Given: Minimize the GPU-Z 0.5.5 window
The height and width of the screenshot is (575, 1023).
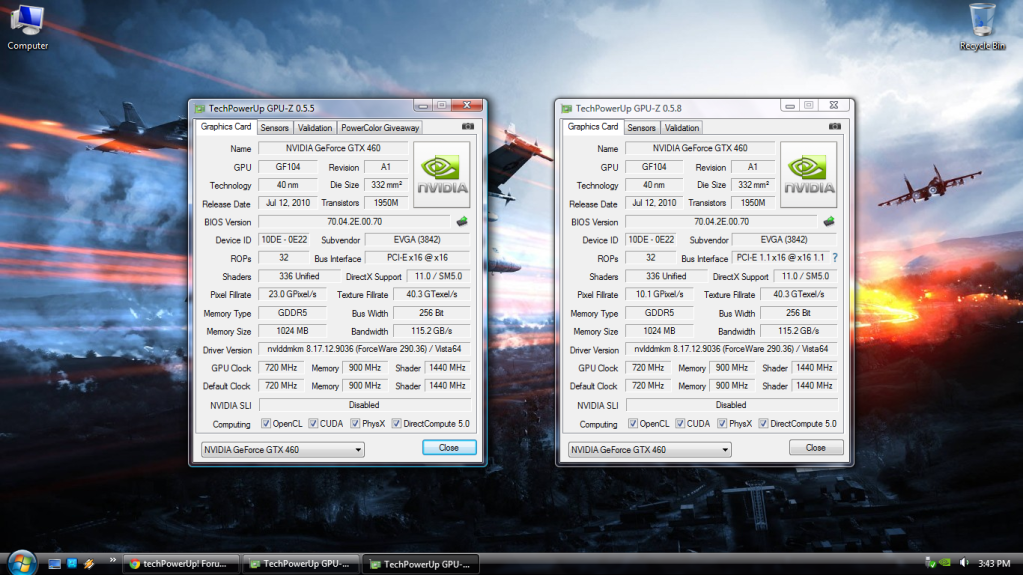Looking at the screenshot, I should (423, 106).
